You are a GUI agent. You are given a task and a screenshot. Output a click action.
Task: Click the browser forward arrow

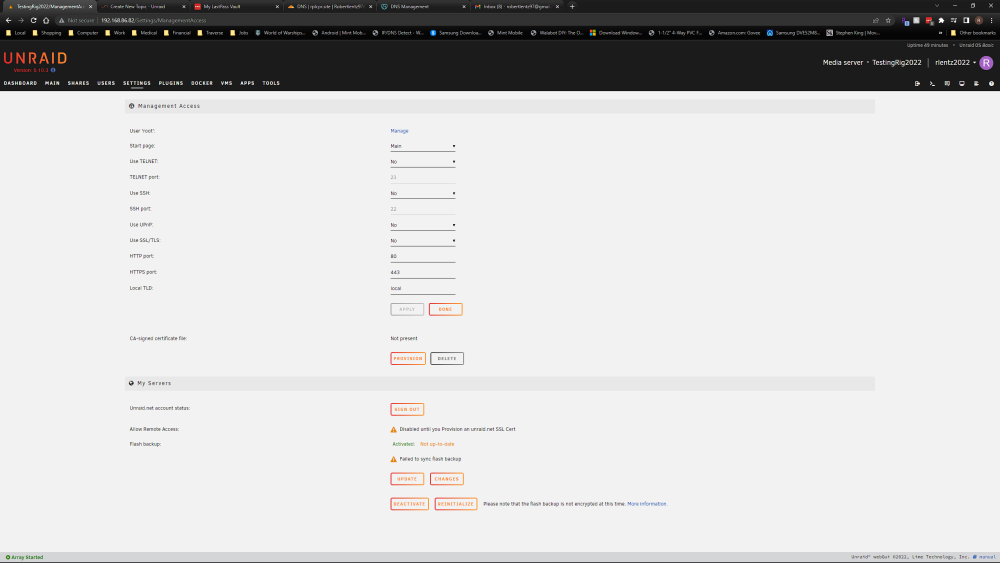(20, 20)
